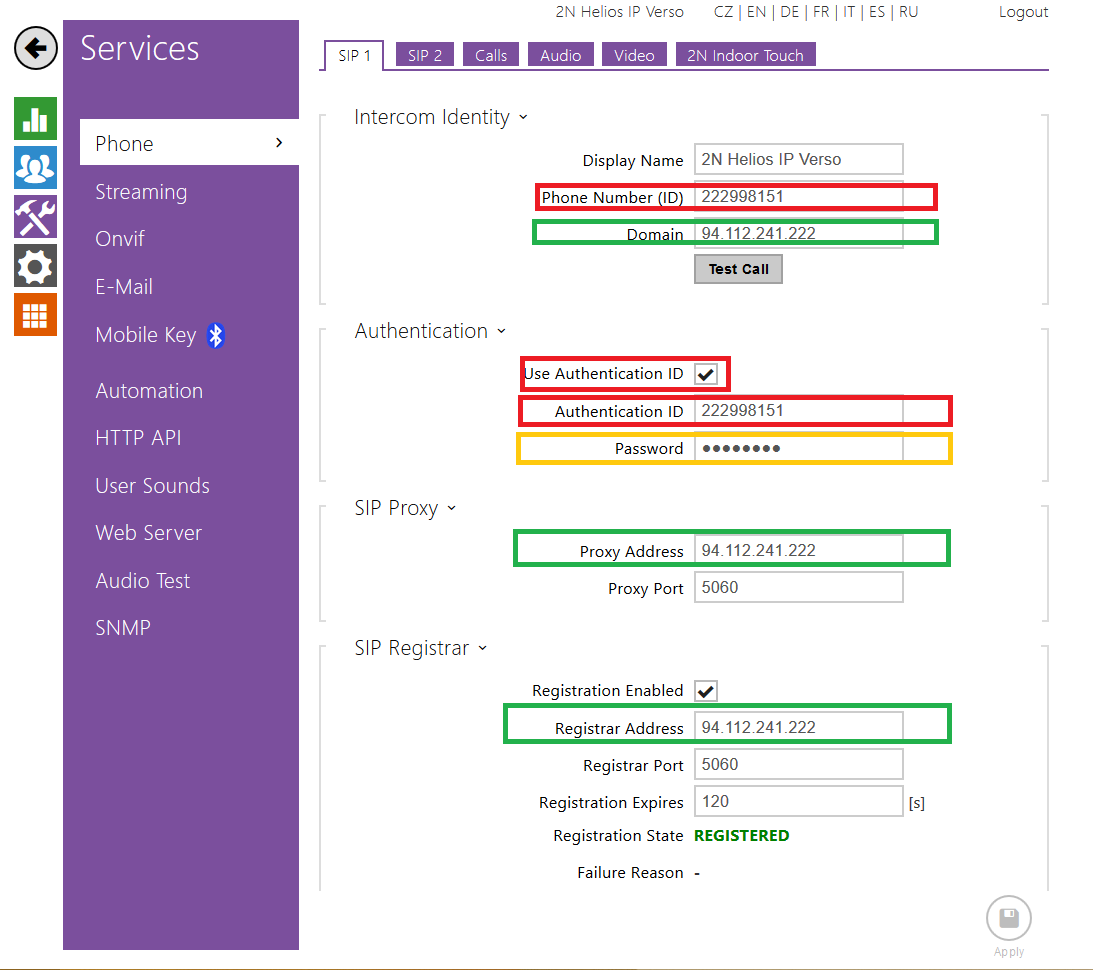The width and height of the screenshot is (1093, 970).
Task: Click the Registrar Address input field
Action: [x=799, y=728]
